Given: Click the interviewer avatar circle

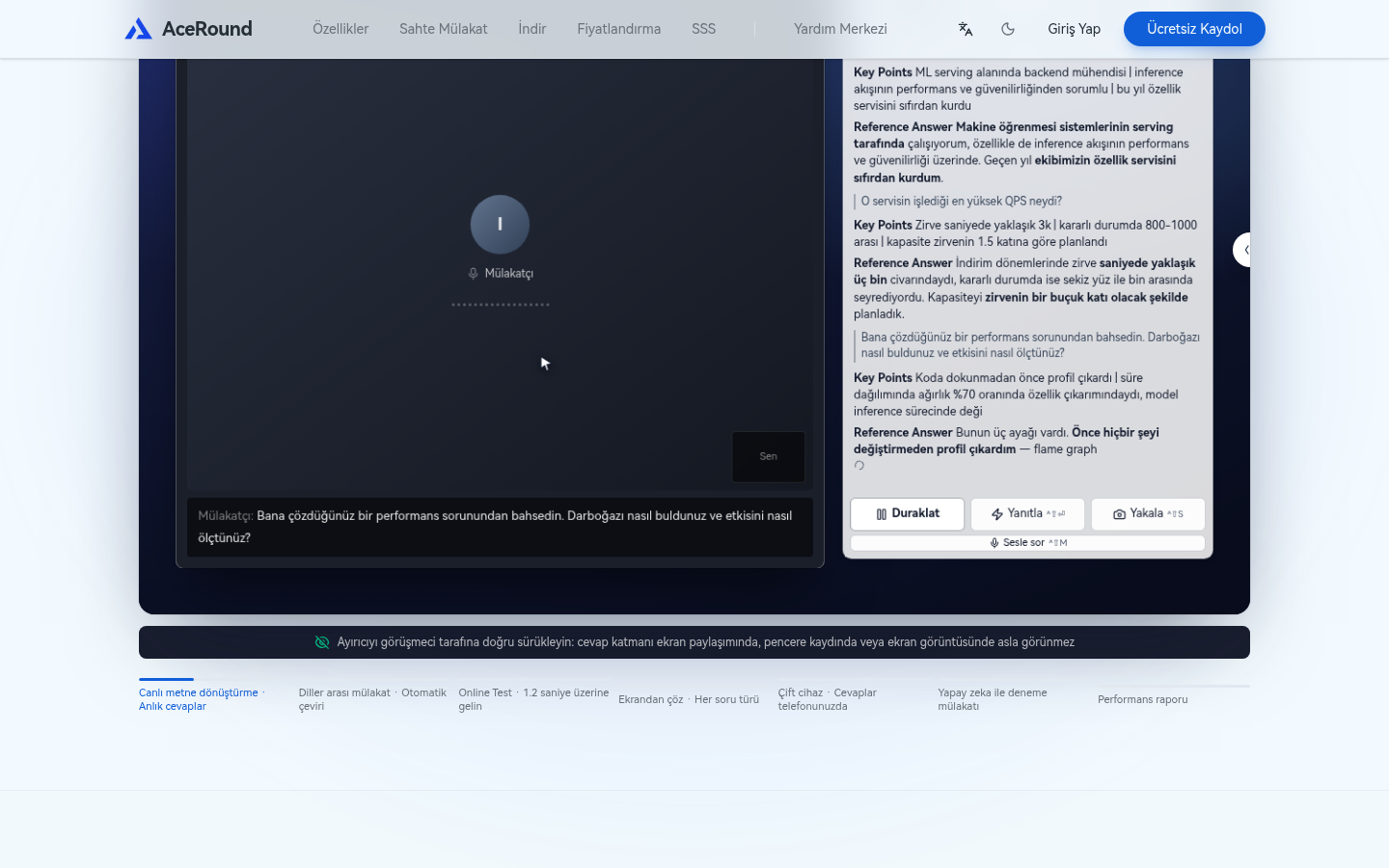Looking at the screenshot, I should 500,225.
